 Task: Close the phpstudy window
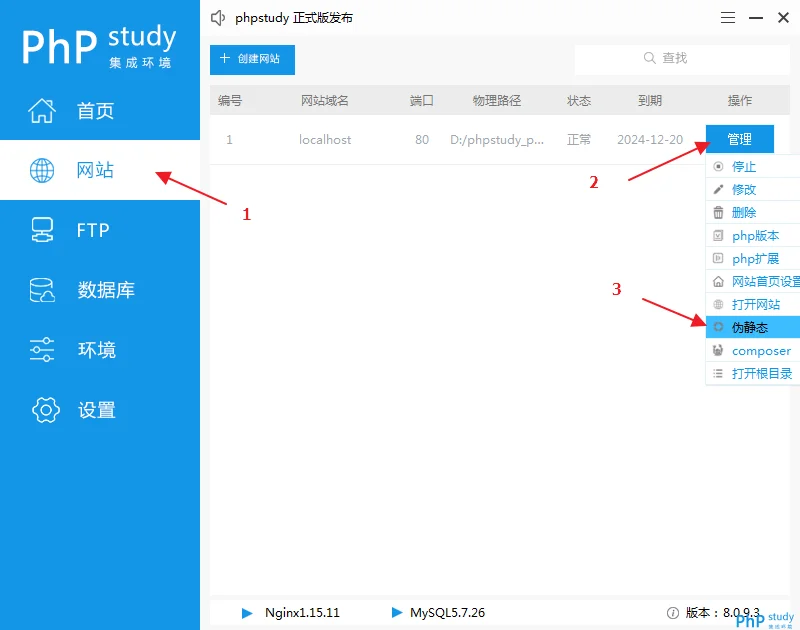[783, 18]
